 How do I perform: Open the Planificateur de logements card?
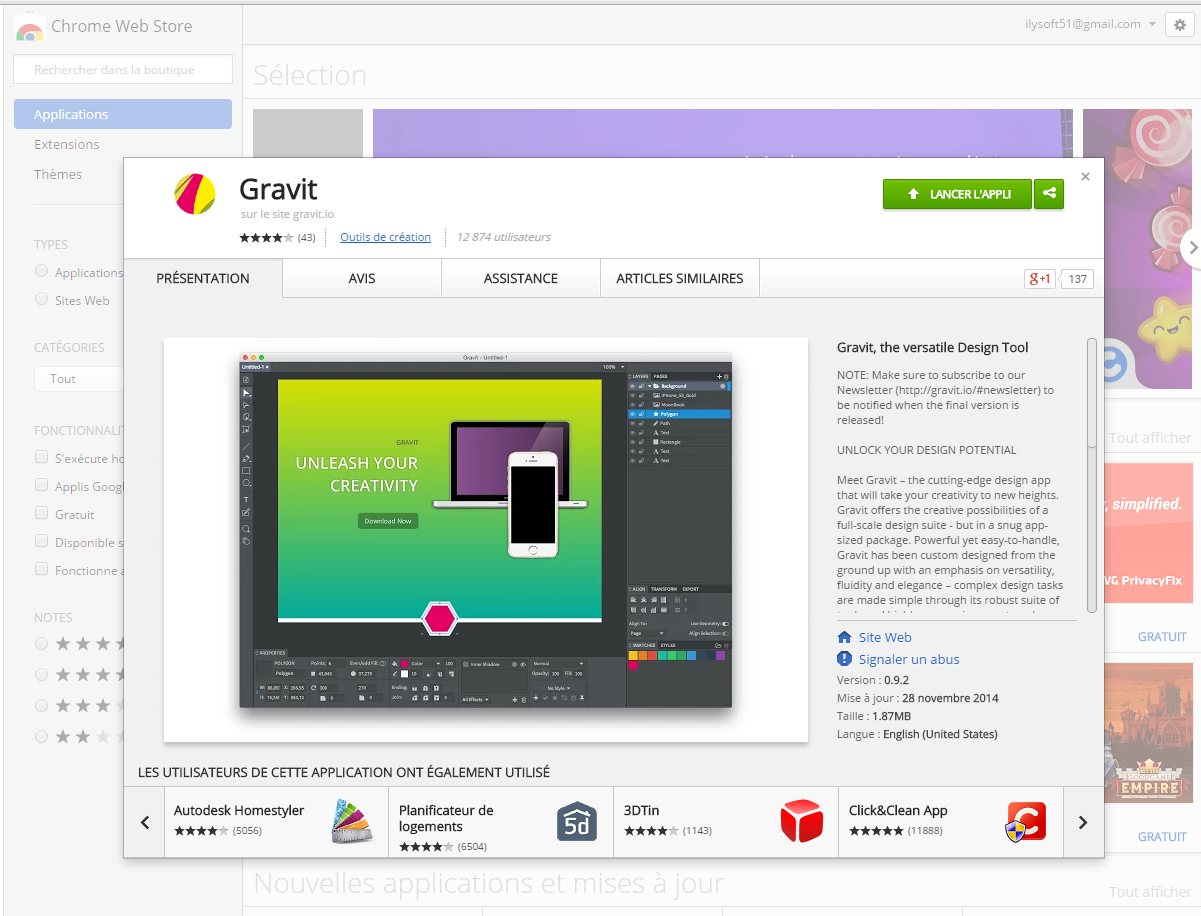tap(501, 822)
